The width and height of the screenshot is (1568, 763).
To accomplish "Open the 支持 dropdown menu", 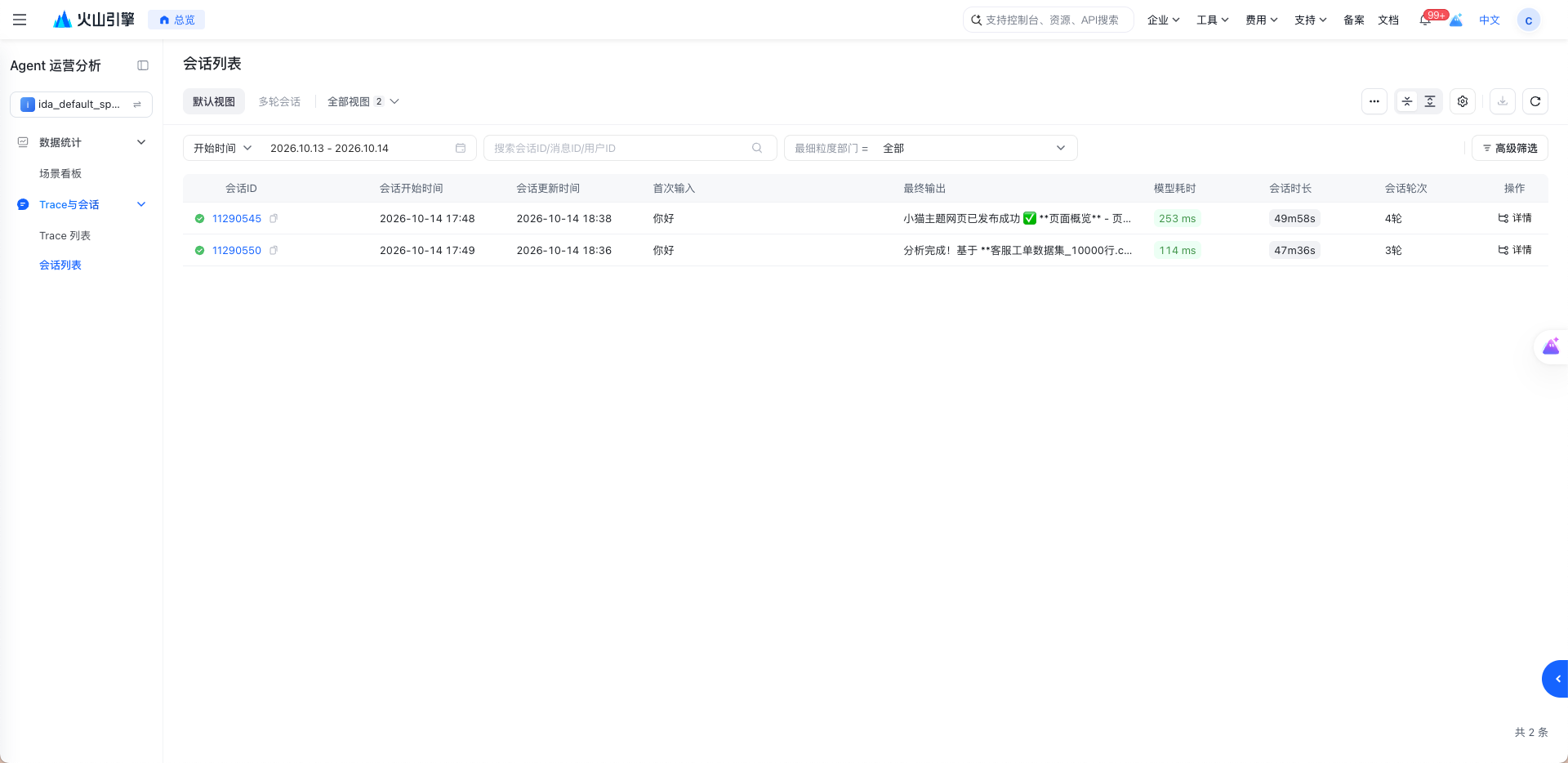I will tap(1311, 20).
